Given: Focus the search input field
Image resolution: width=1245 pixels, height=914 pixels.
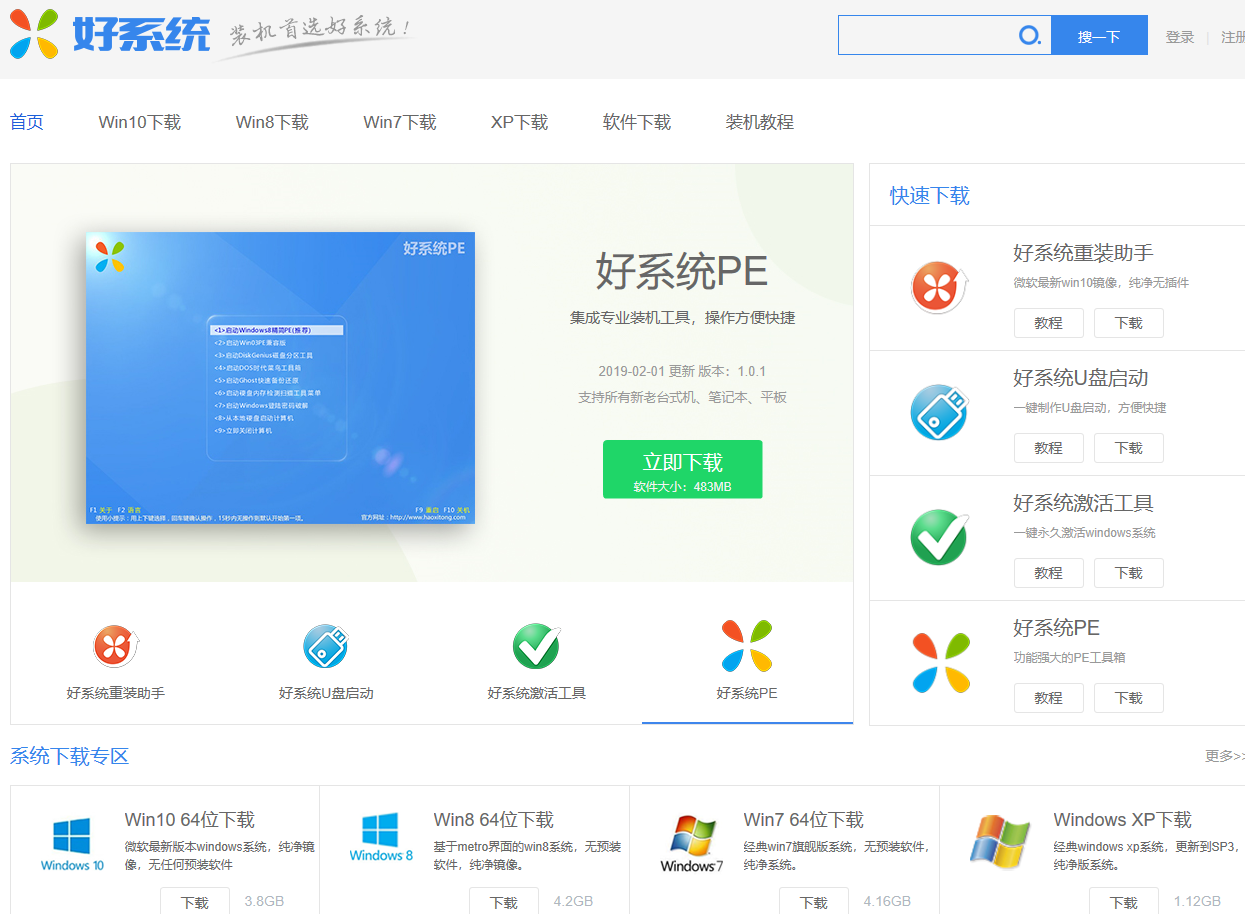Looking at the screenshot, I should [925, 36].
